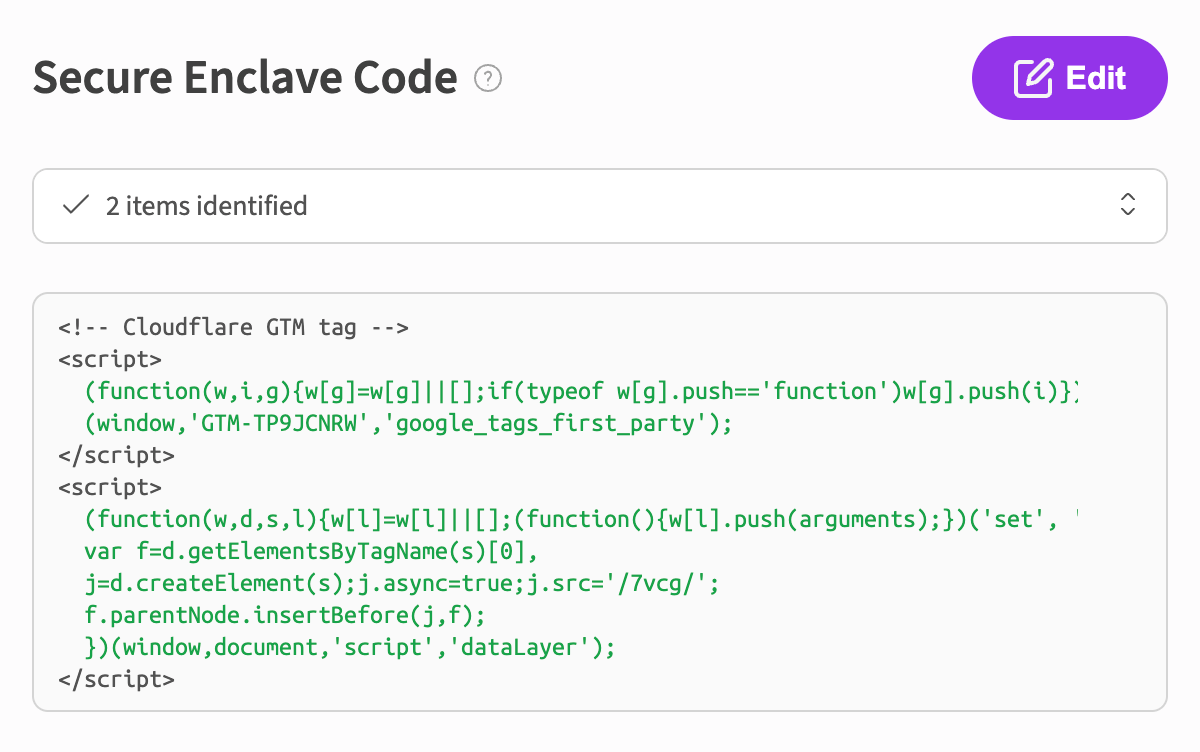Expand the '2 items identified' dropdown
The image size is (1200, 752).
tap(600, 206)
